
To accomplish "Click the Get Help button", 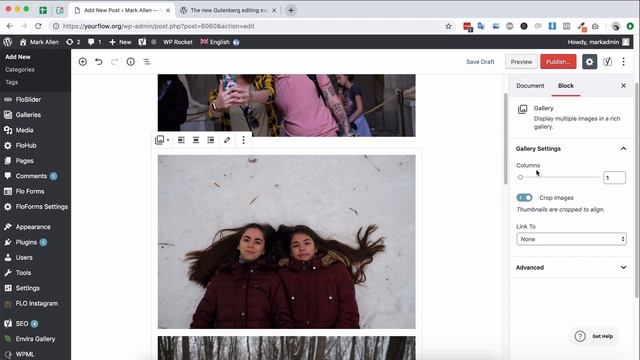I will pos(594,336).
